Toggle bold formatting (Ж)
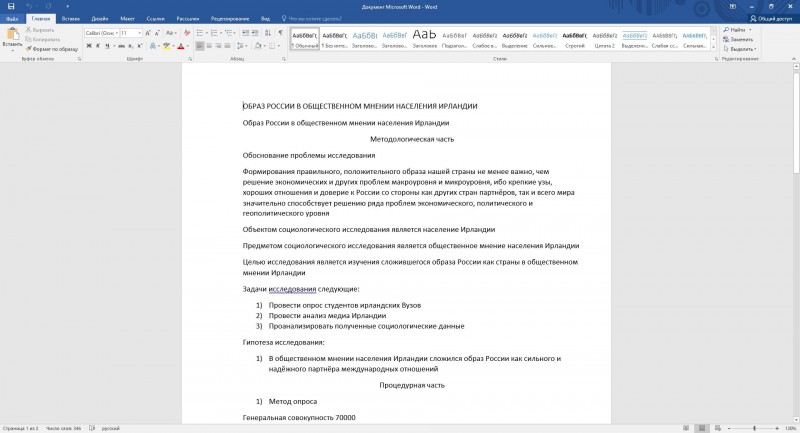 point(89,46)
